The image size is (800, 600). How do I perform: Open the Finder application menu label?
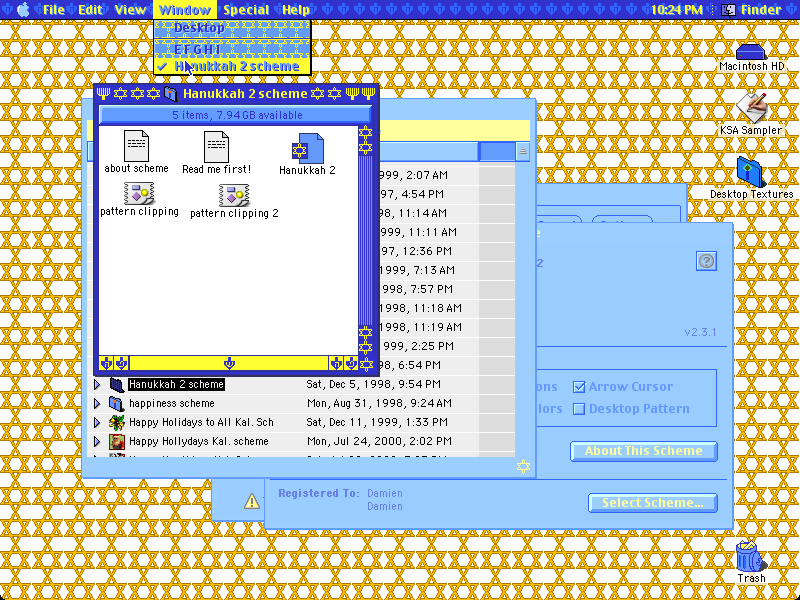761,10
